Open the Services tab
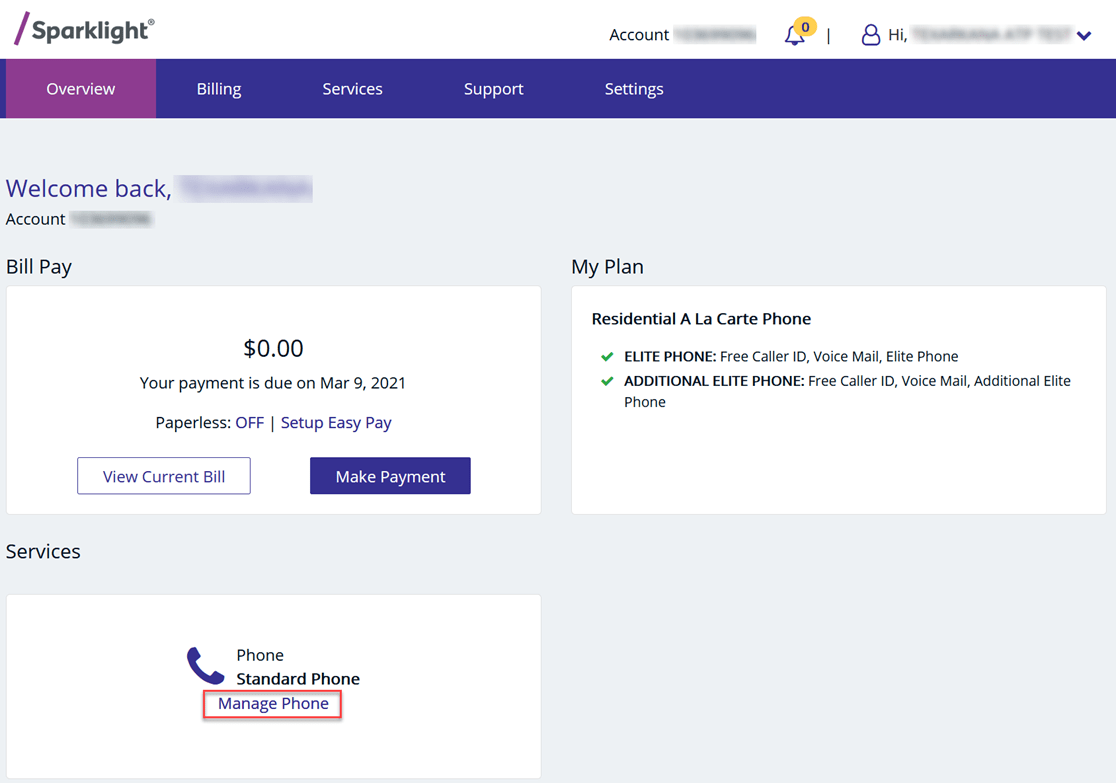 352,88
